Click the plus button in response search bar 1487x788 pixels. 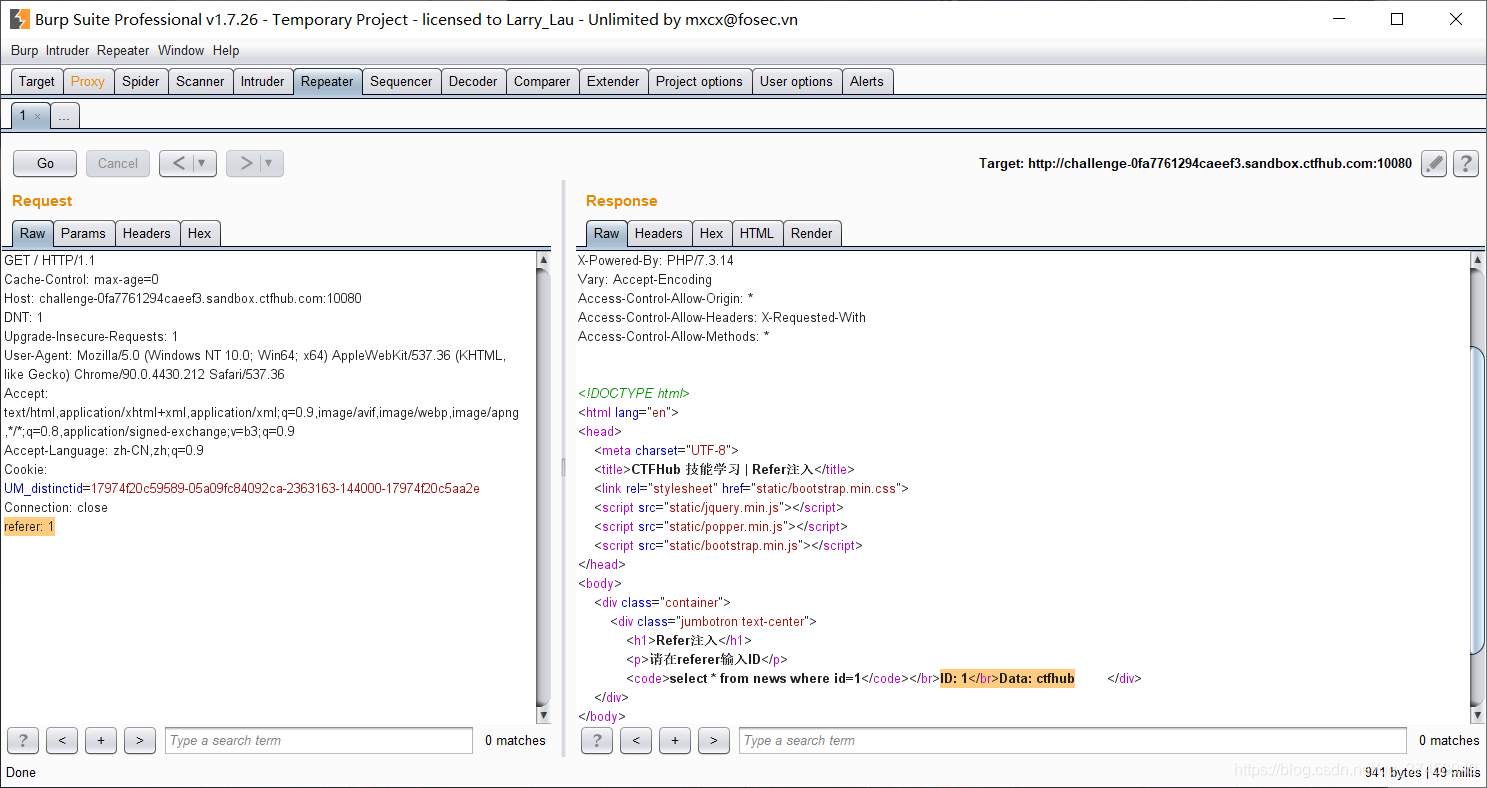click(x=675, y=740)
